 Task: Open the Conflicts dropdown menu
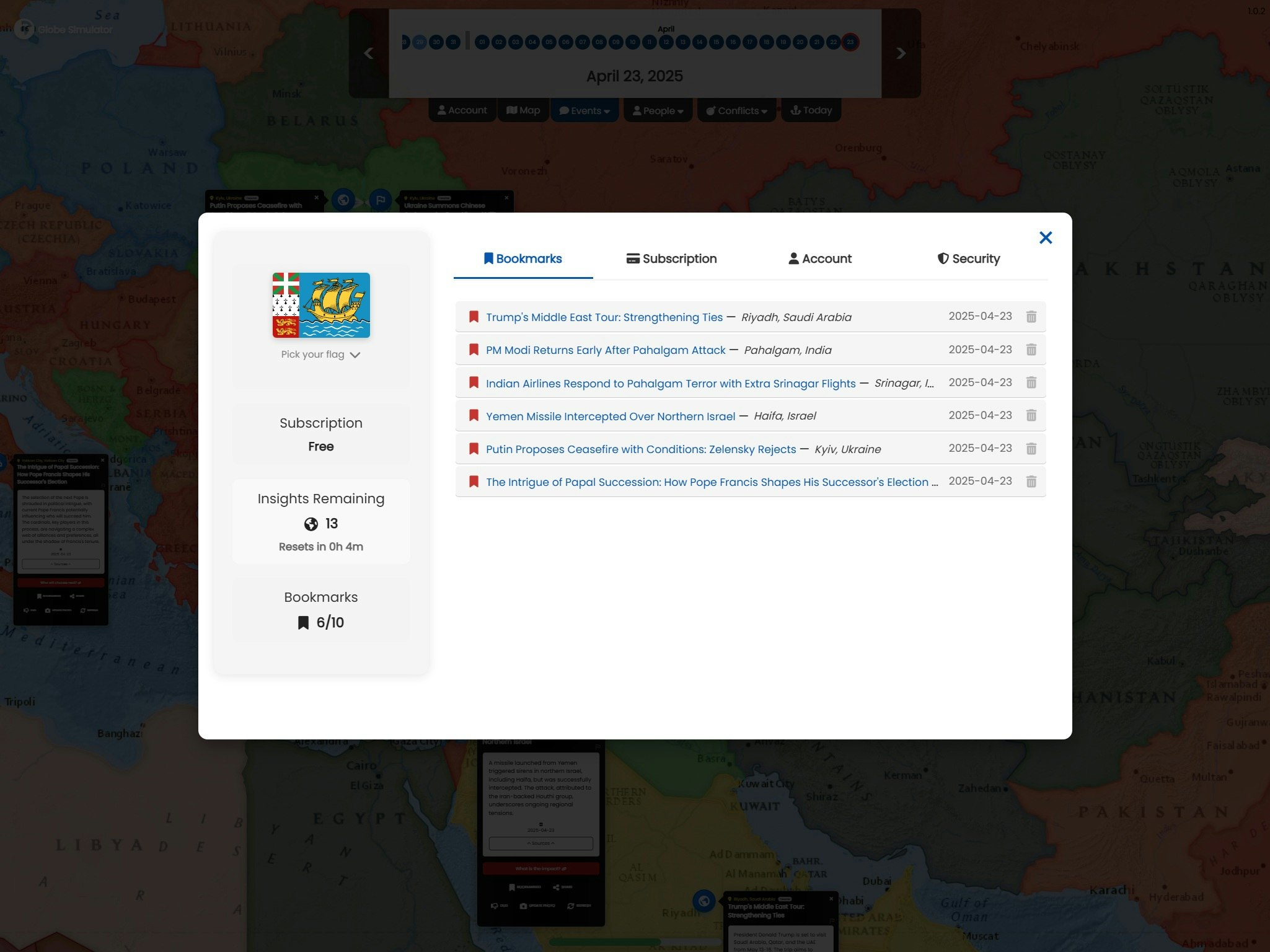click(736, 111)
